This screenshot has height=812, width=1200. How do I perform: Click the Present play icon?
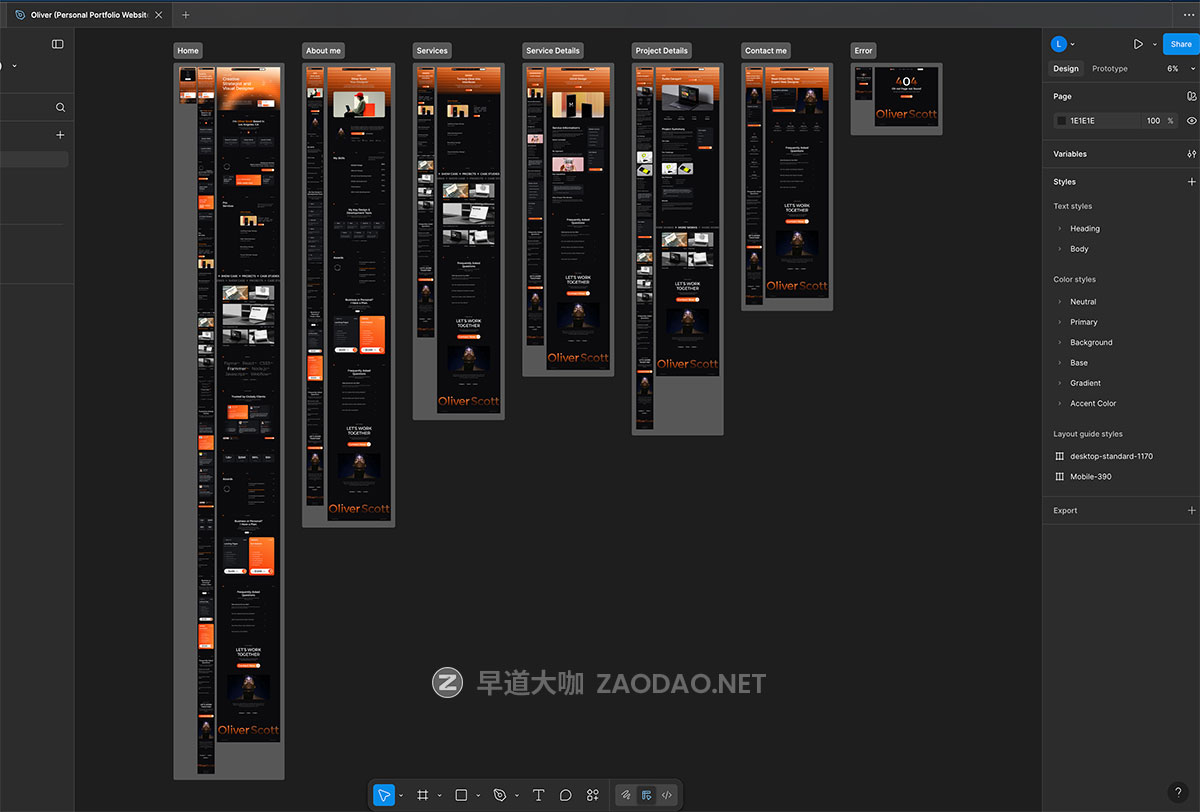click(1138, 44)
